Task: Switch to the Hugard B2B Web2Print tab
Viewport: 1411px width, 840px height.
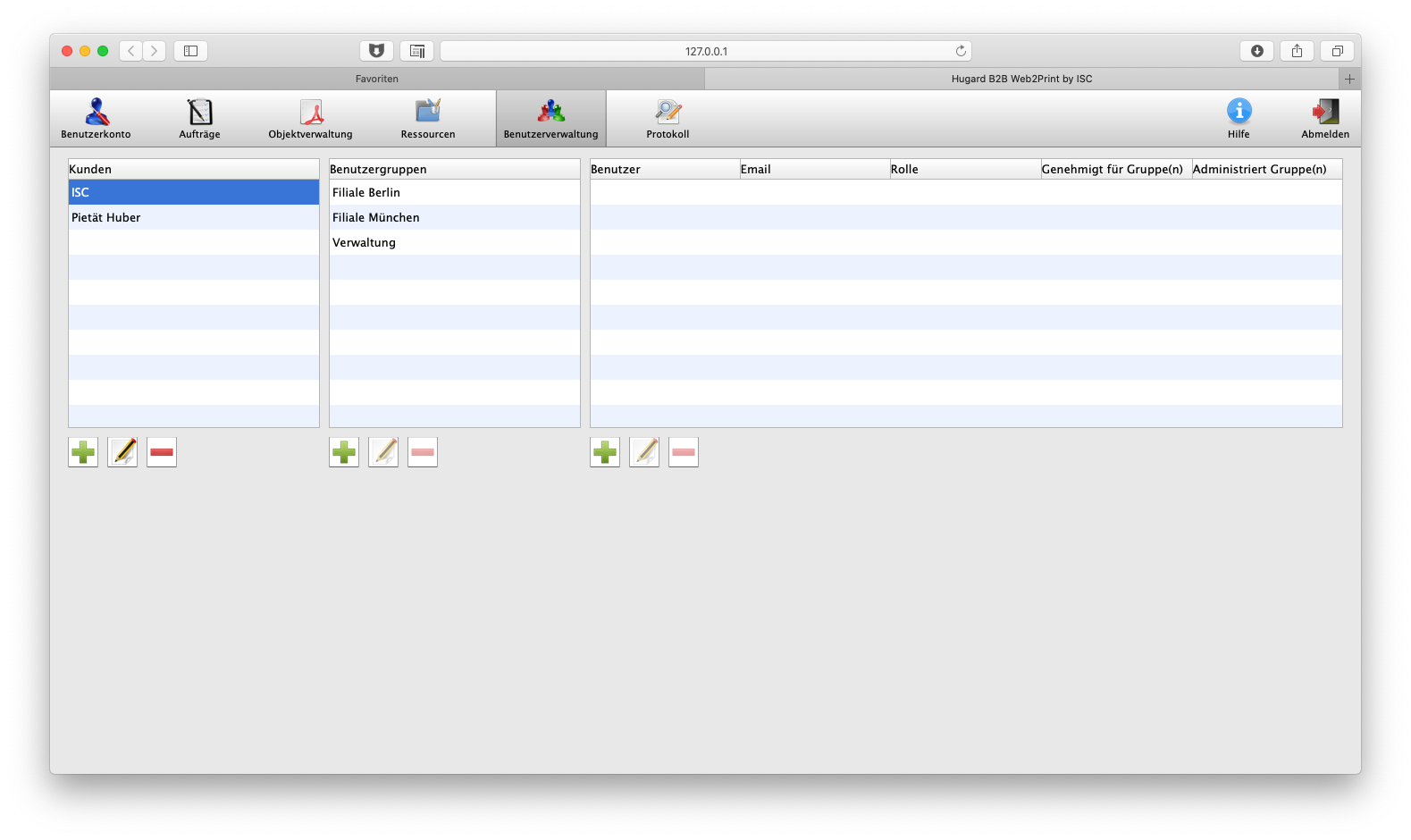Action: click(x=1021, y=79)
